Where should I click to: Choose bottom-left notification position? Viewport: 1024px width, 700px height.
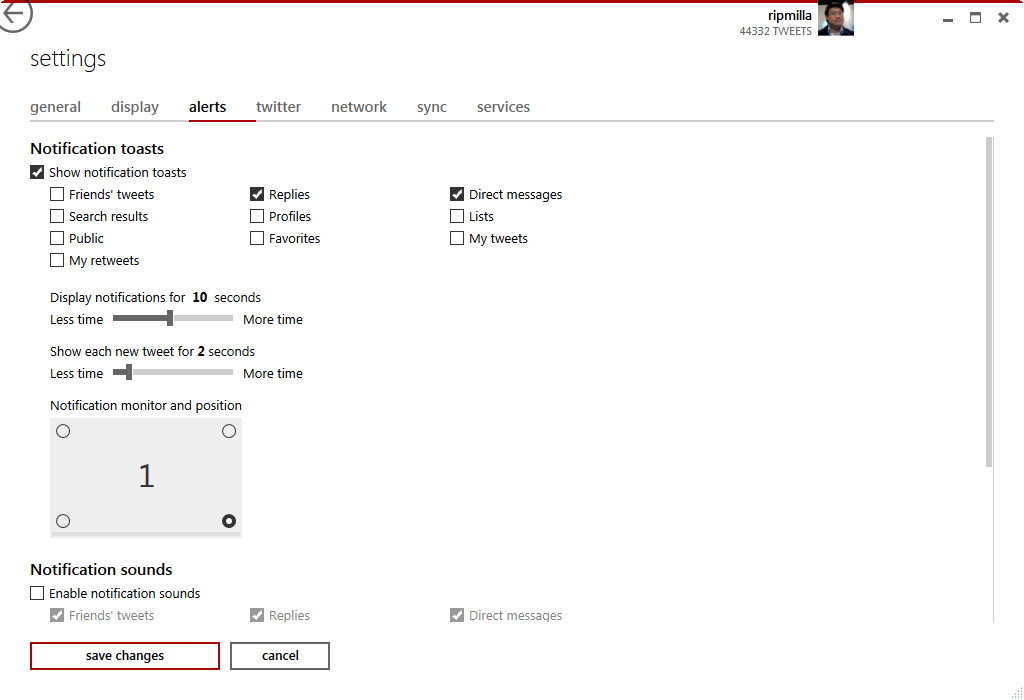click(x=63, y=521)
